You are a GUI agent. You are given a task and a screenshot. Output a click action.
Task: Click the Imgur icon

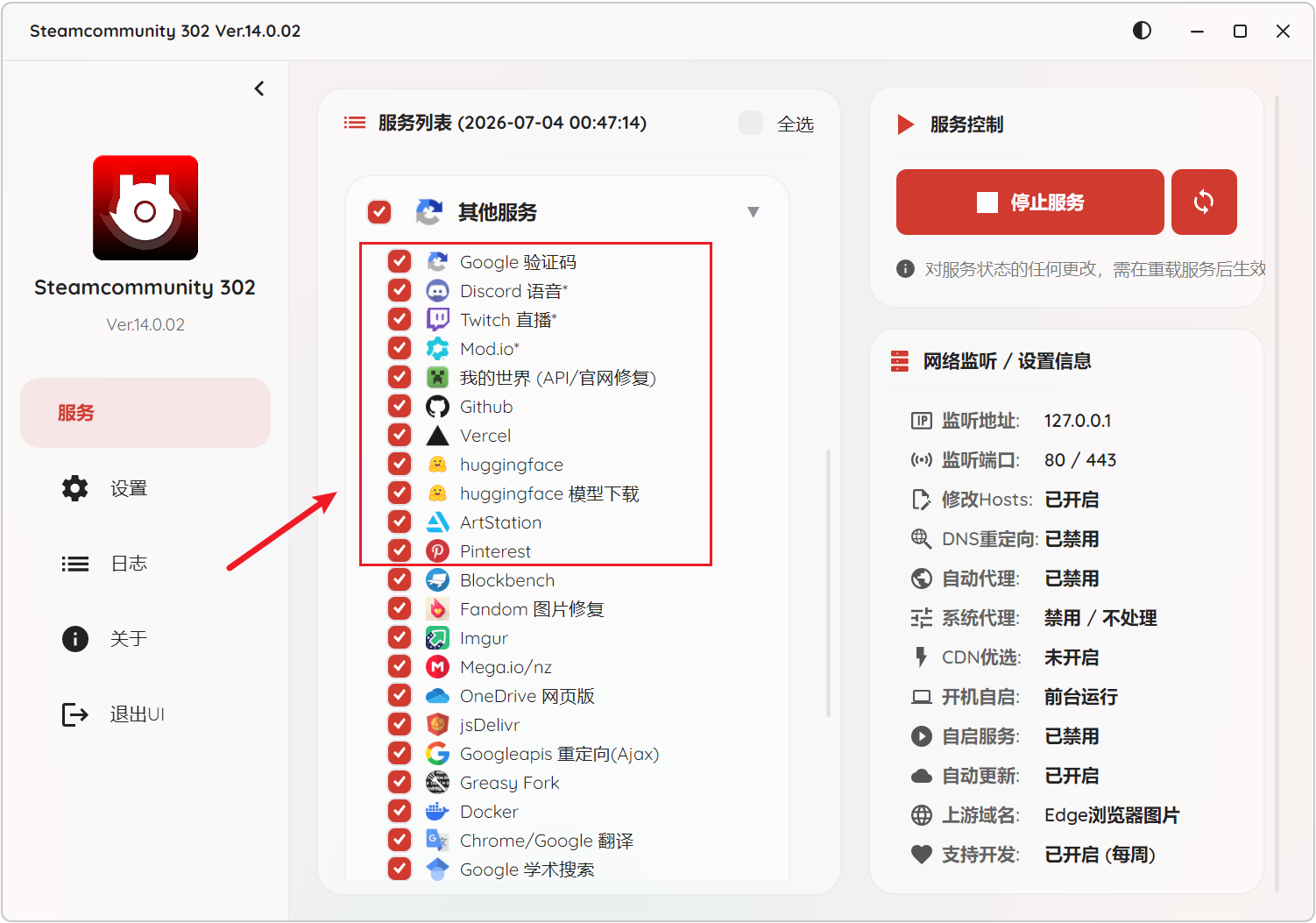pyautogui.click(x=437, y=637)
